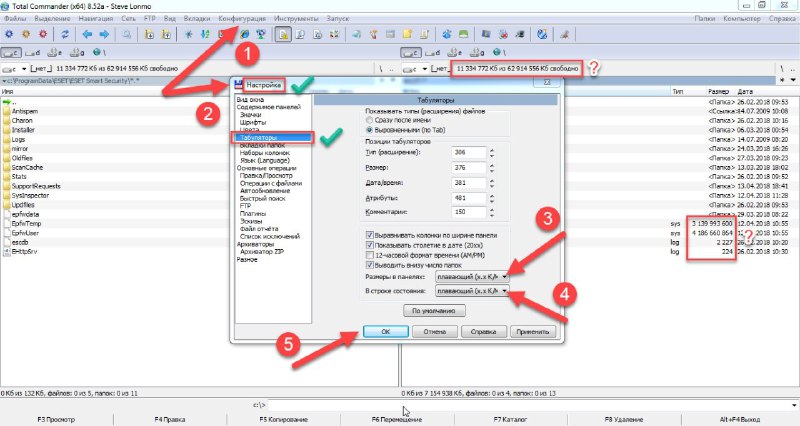Go back with the blue left arrow
This screenshot has height=426, width=800.
pyautogui.click(x=87, y=34)
